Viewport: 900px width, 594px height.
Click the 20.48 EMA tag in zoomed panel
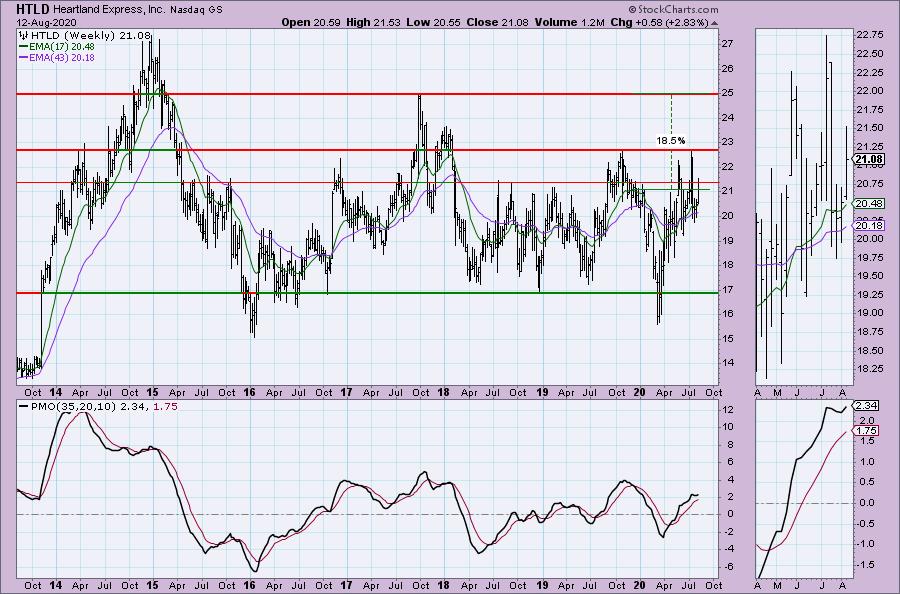pyautogui.click(x=868, y=203)
